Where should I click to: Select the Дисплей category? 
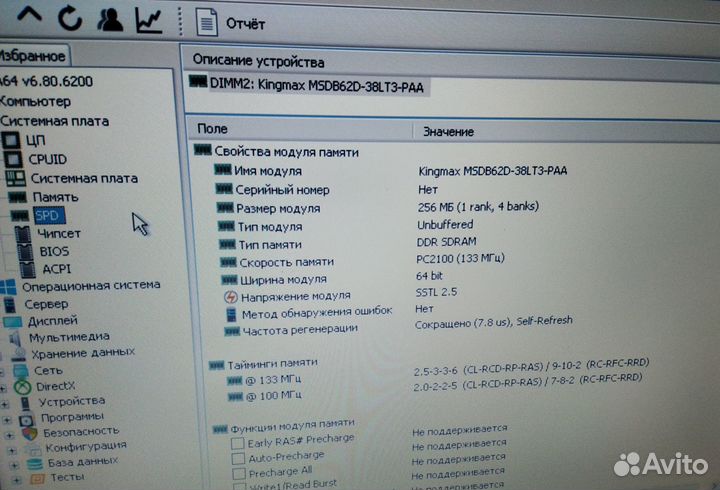click(53, 321)
